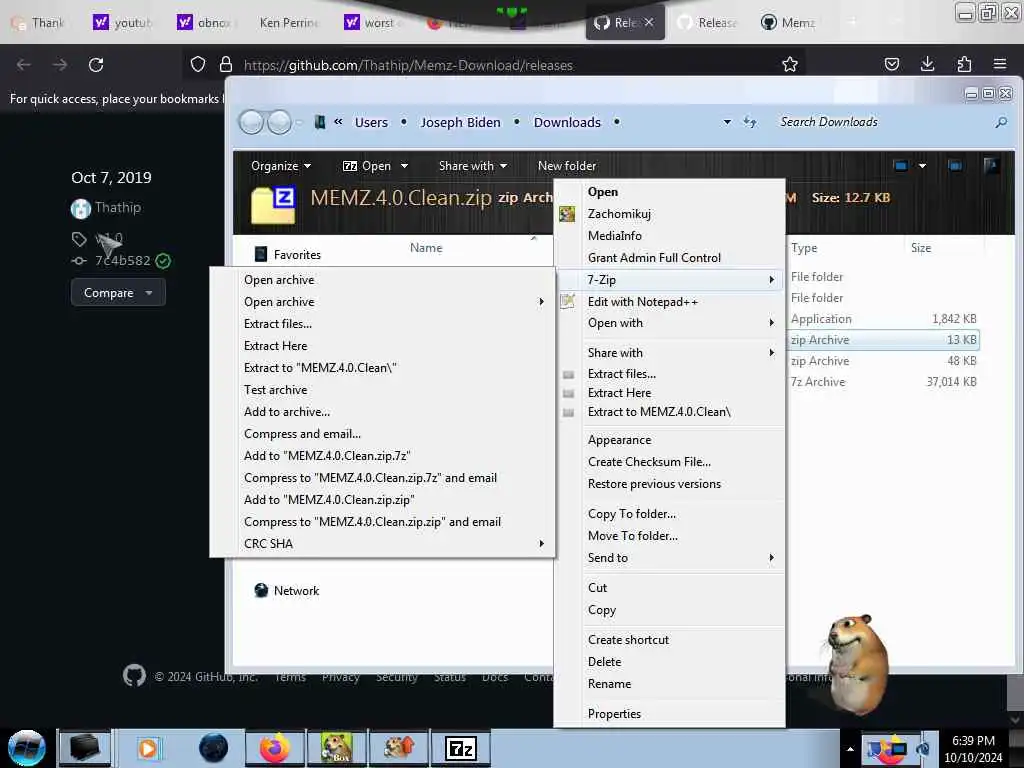Click the Explorer help icon

click(x=991, y=166)
